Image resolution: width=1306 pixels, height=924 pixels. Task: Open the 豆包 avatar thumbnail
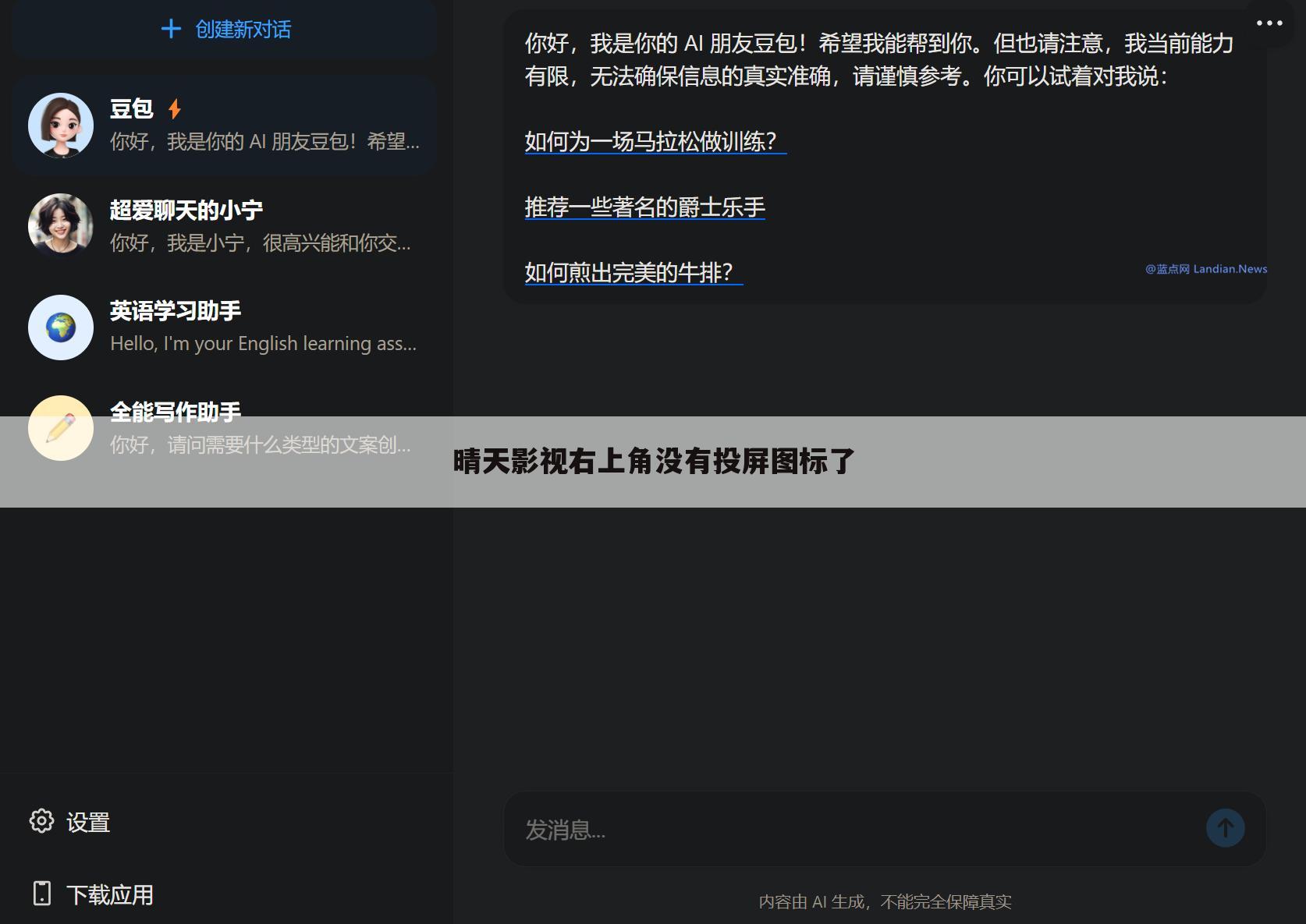[61, 126]
